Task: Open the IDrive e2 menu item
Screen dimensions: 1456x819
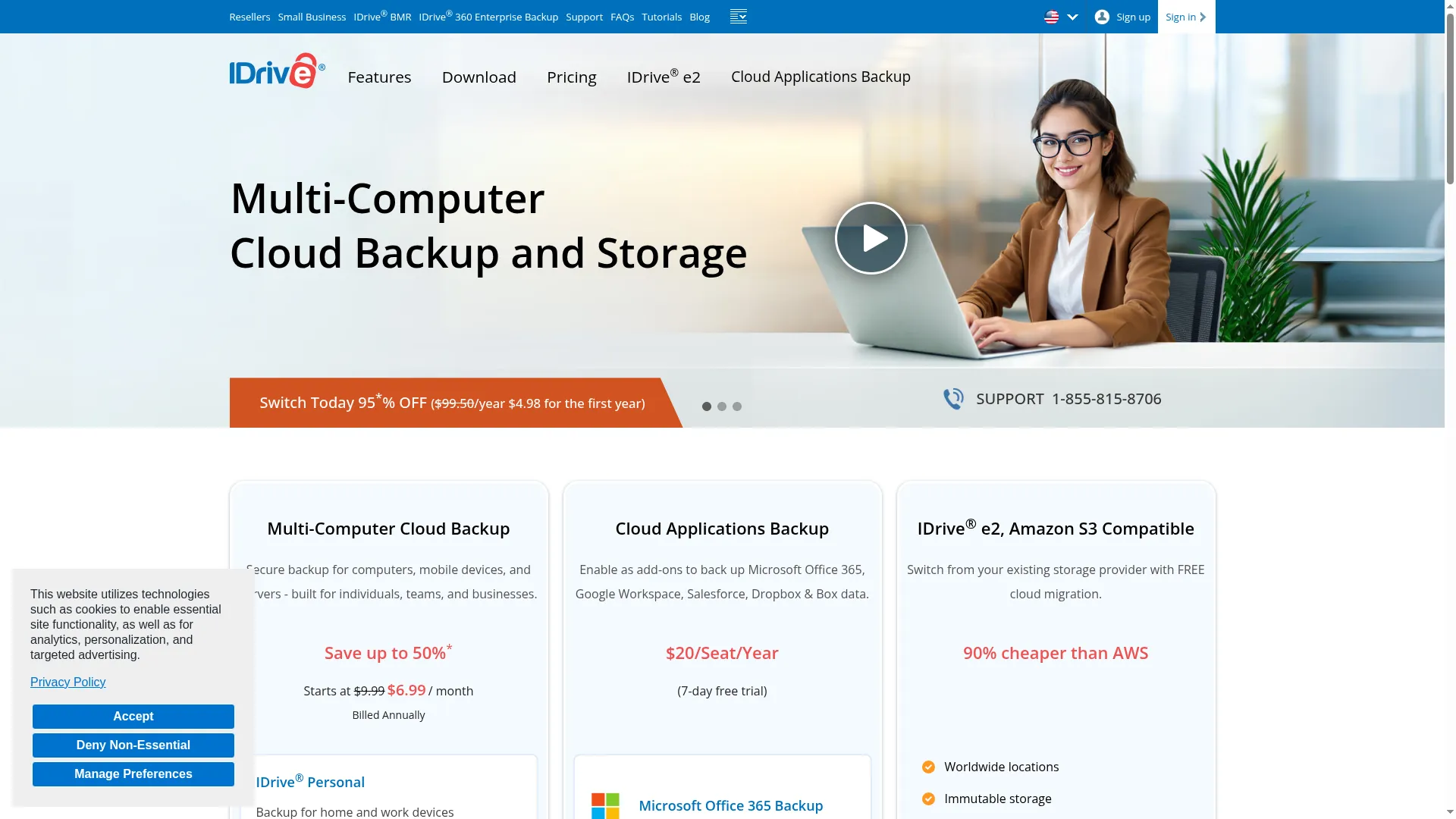Action: coord(664,77)
